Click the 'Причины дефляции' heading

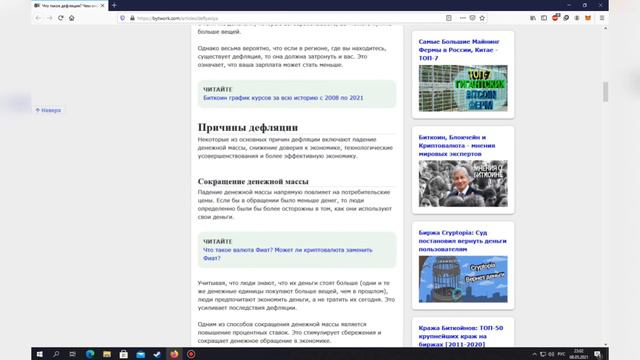248,127
